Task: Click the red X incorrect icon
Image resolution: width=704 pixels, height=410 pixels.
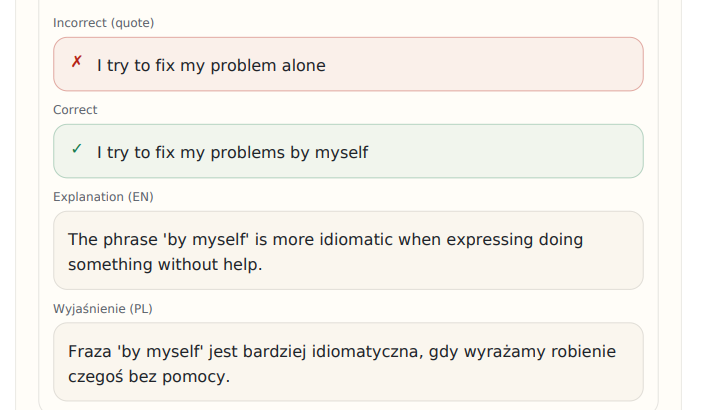Action: coord(76,62)
